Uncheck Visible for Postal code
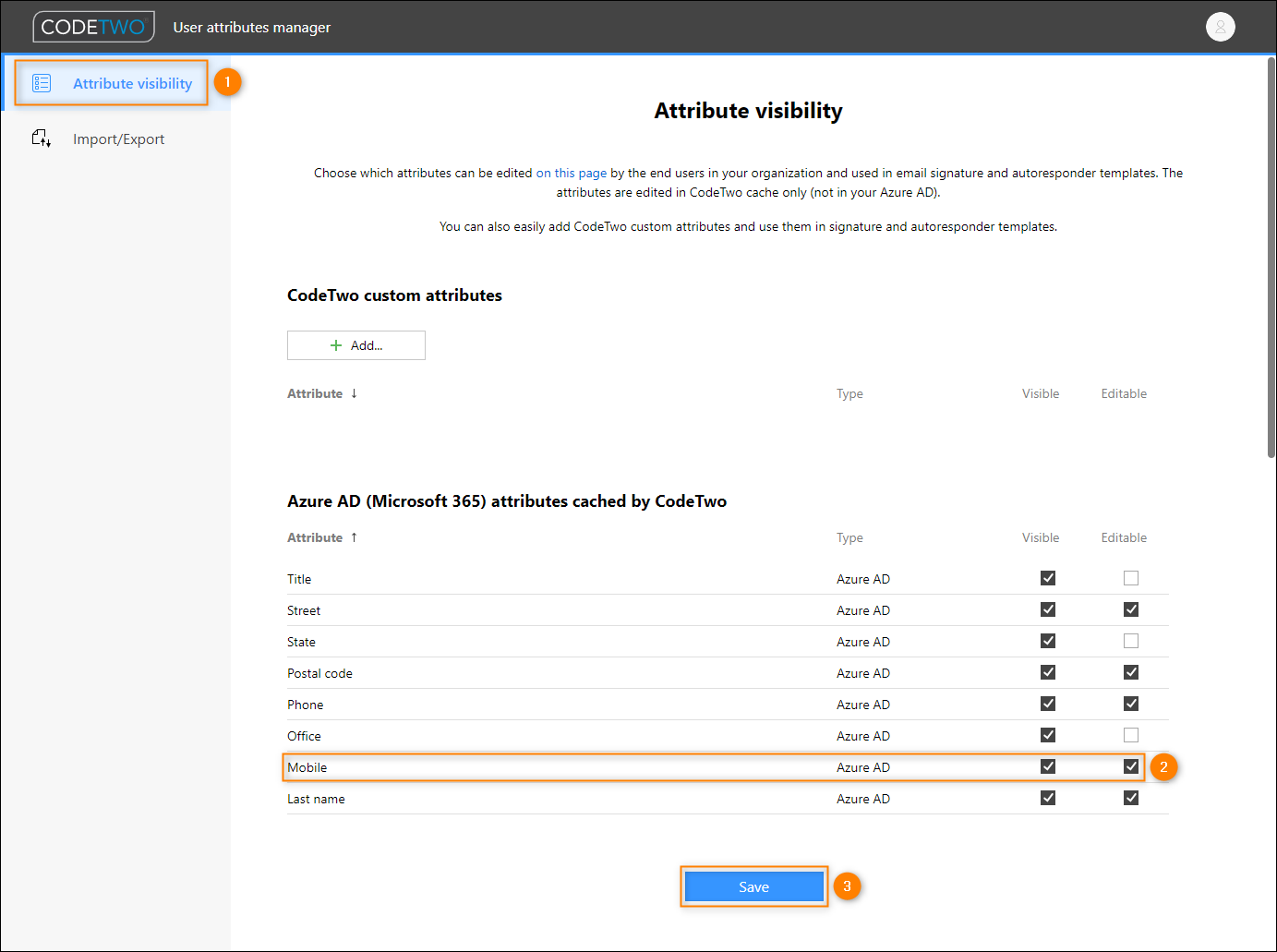The image size is (1277, 952). tap(1048, 672)
